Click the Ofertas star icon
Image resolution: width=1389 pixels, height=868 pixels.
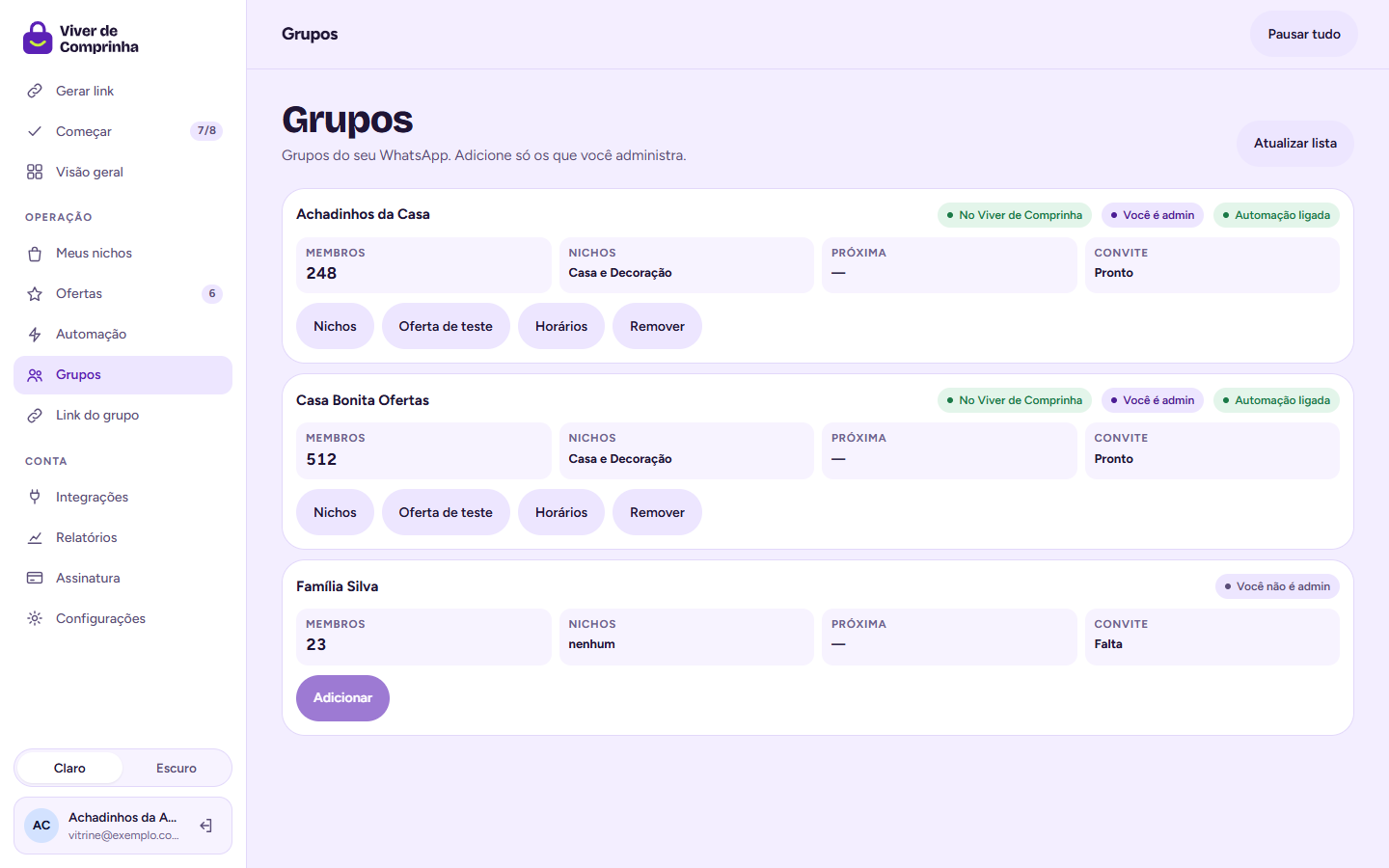point(35,294)
